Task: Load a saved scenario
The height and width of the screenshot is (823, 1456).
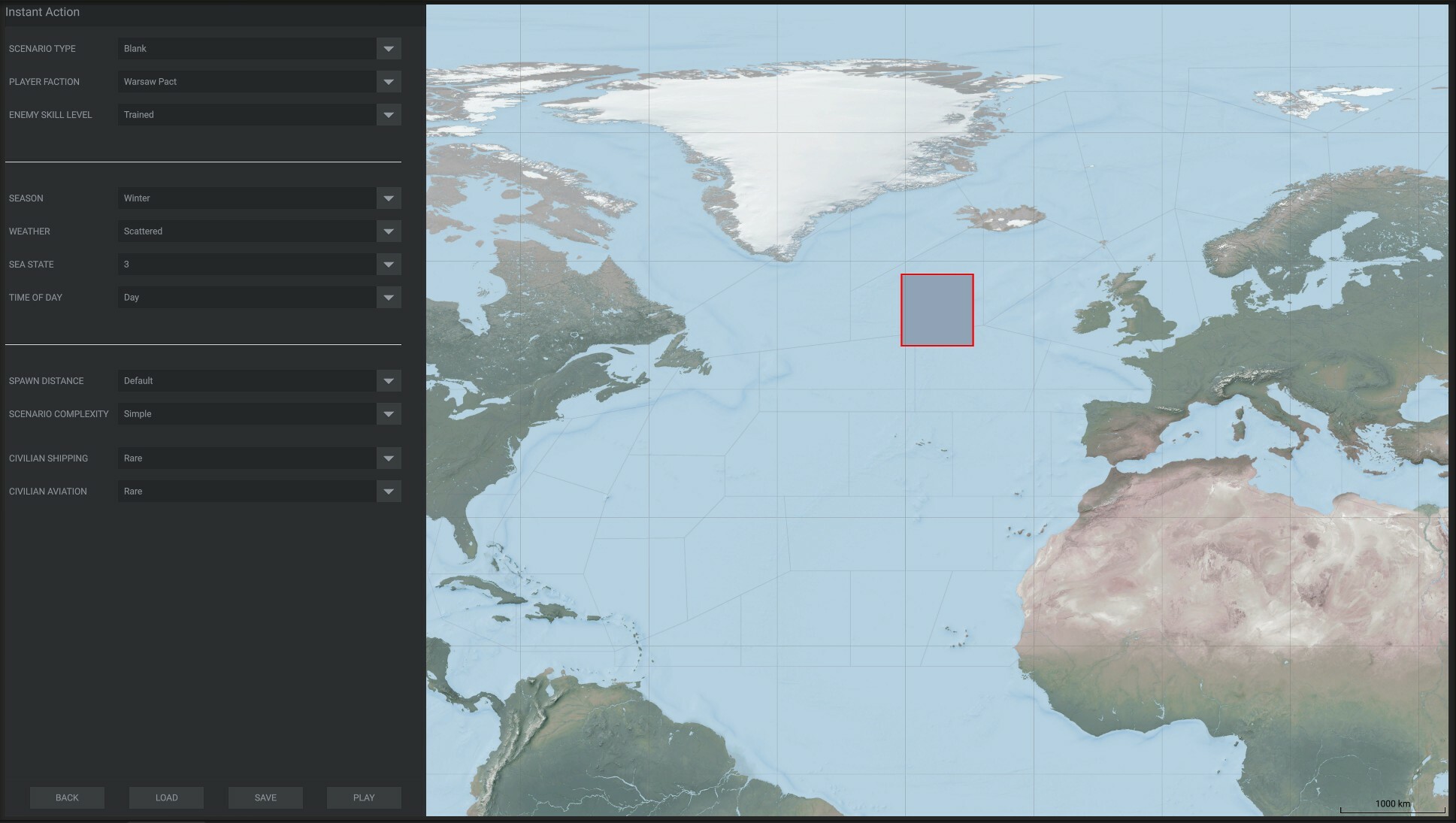Action: (x=166, y=797)
